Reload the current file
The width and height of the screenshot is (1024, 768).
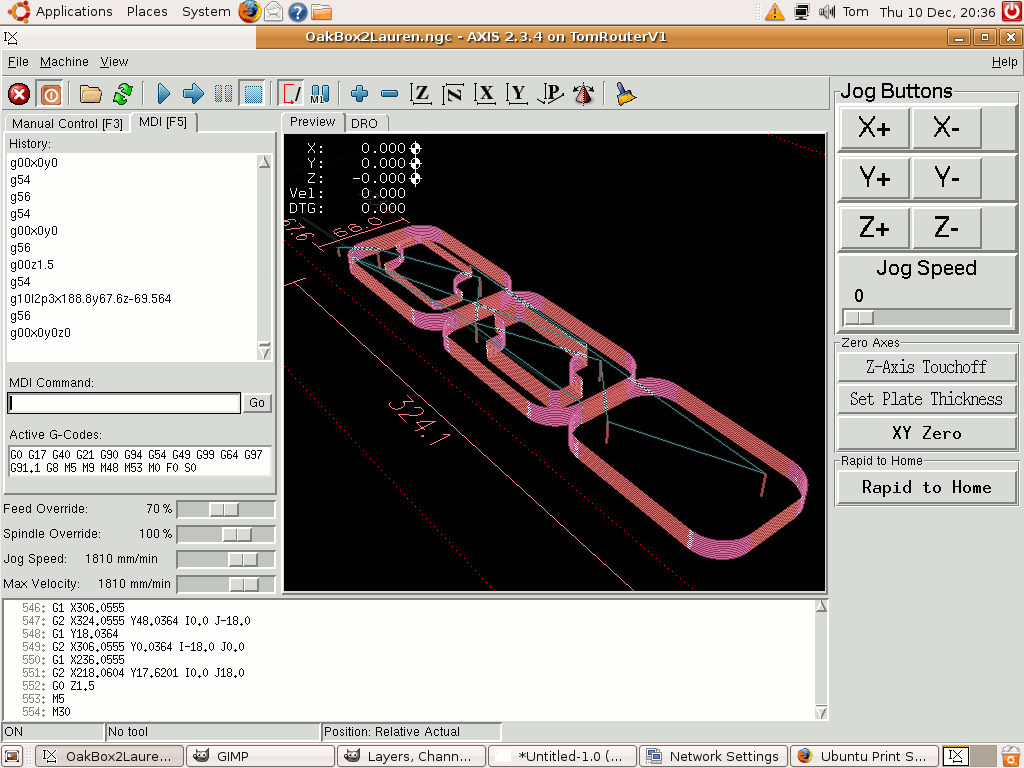[122, 94]
